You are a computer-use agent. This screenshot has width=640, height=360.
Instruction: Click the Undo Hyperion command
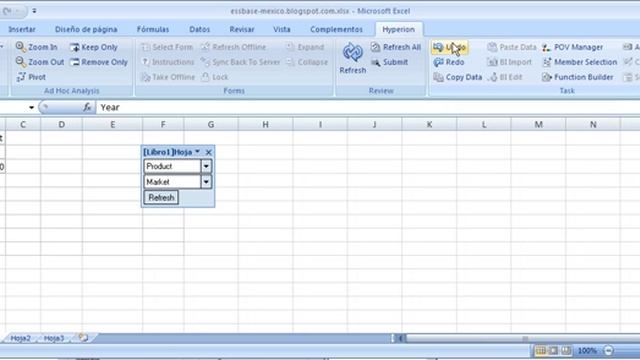(449, 47)
